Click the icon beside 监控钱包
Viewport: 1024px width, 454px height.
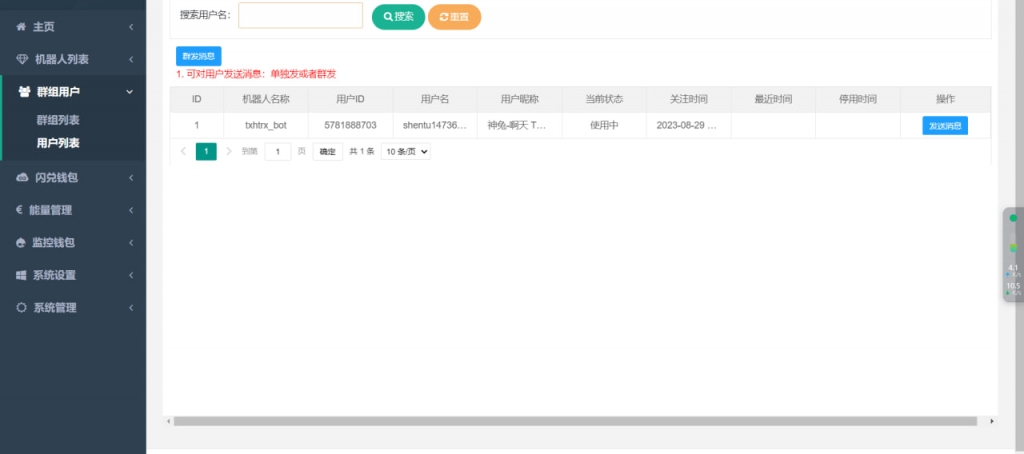pyautogui.click(x=20, y=243)
